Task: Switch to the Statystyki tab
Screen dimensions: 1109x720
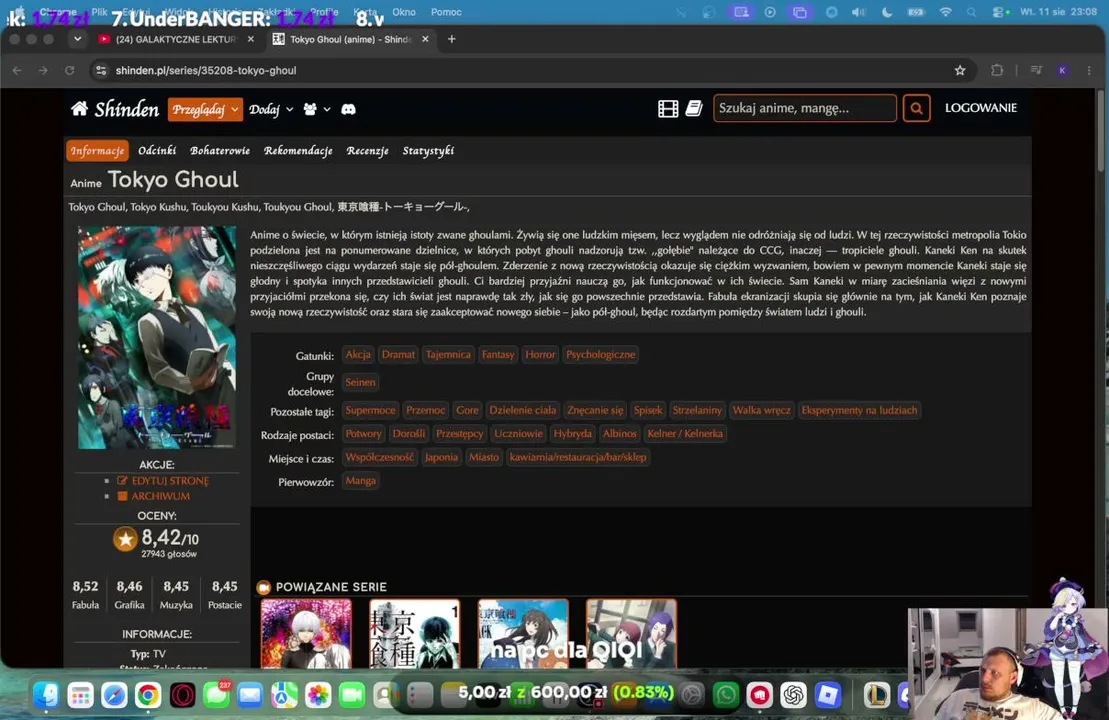Action: pos(428,151)
